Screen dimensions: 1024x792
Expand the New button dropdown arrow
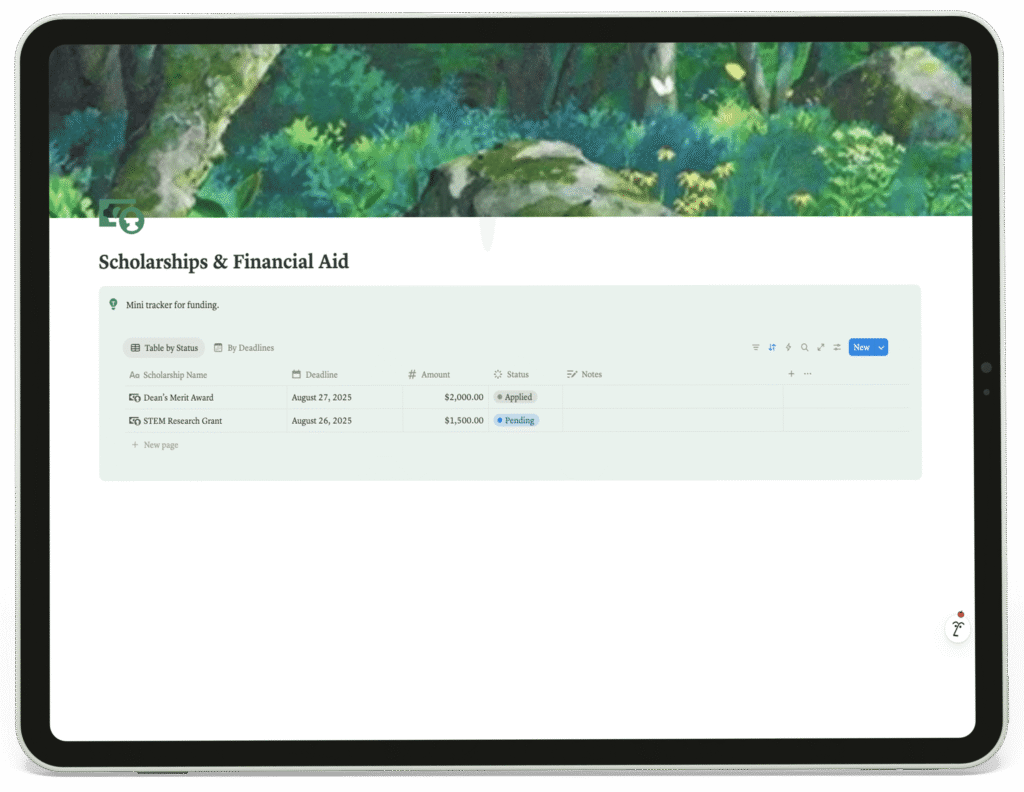click(x=881, y=347)
